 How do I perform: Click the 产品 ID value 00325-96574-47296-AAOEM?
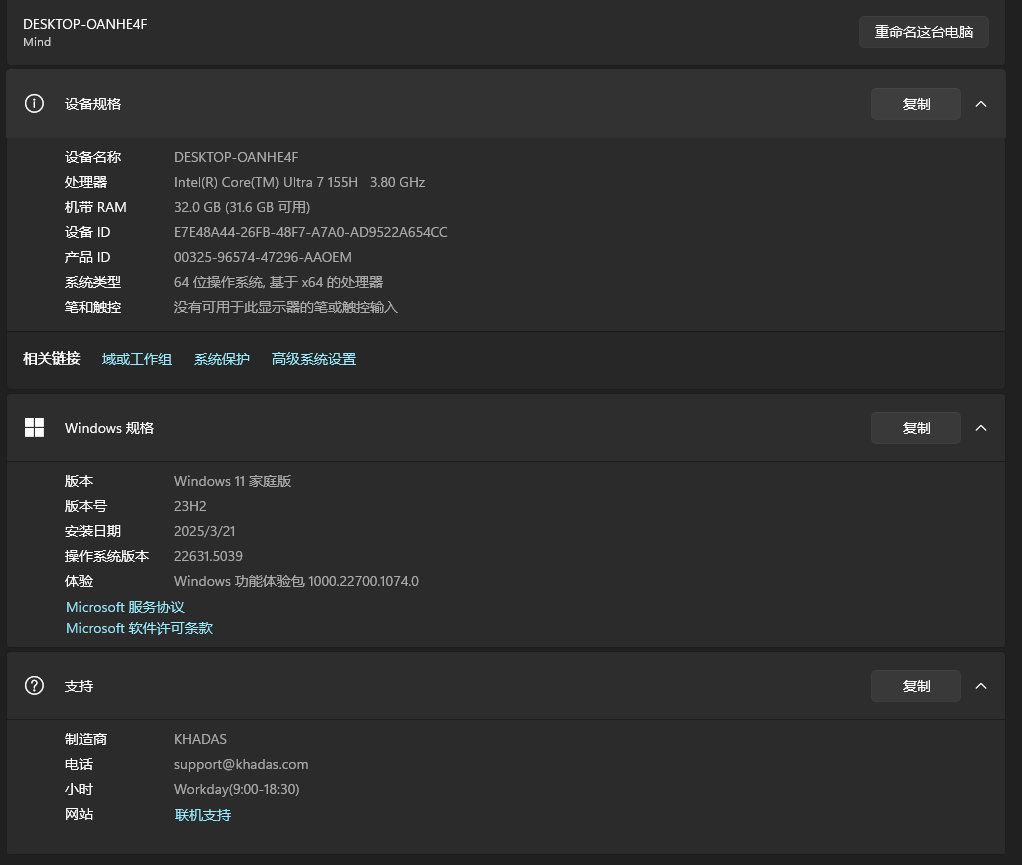pos(262,257)
